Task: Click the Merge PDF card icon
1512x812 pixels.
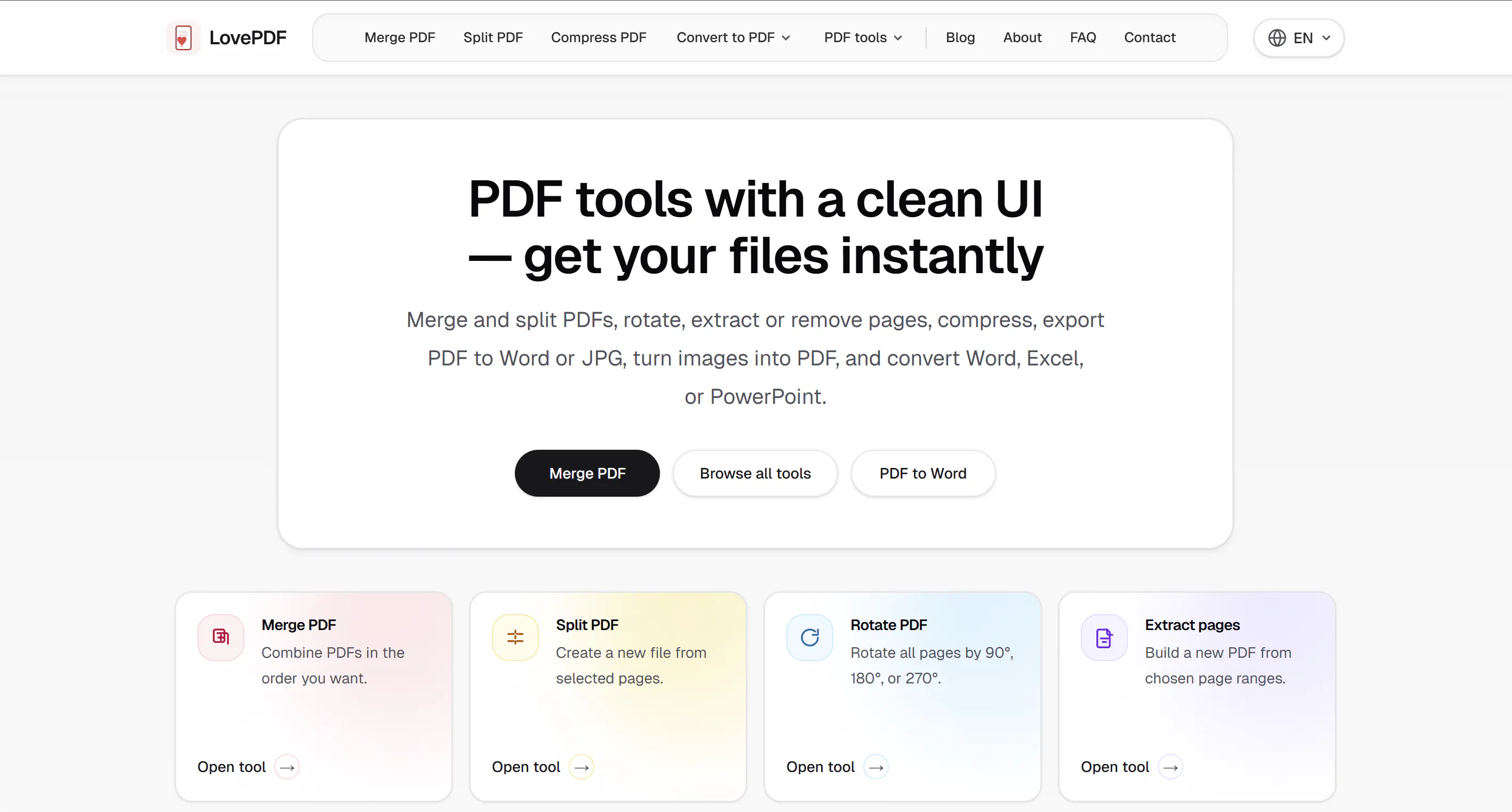Action: (221, 637)
